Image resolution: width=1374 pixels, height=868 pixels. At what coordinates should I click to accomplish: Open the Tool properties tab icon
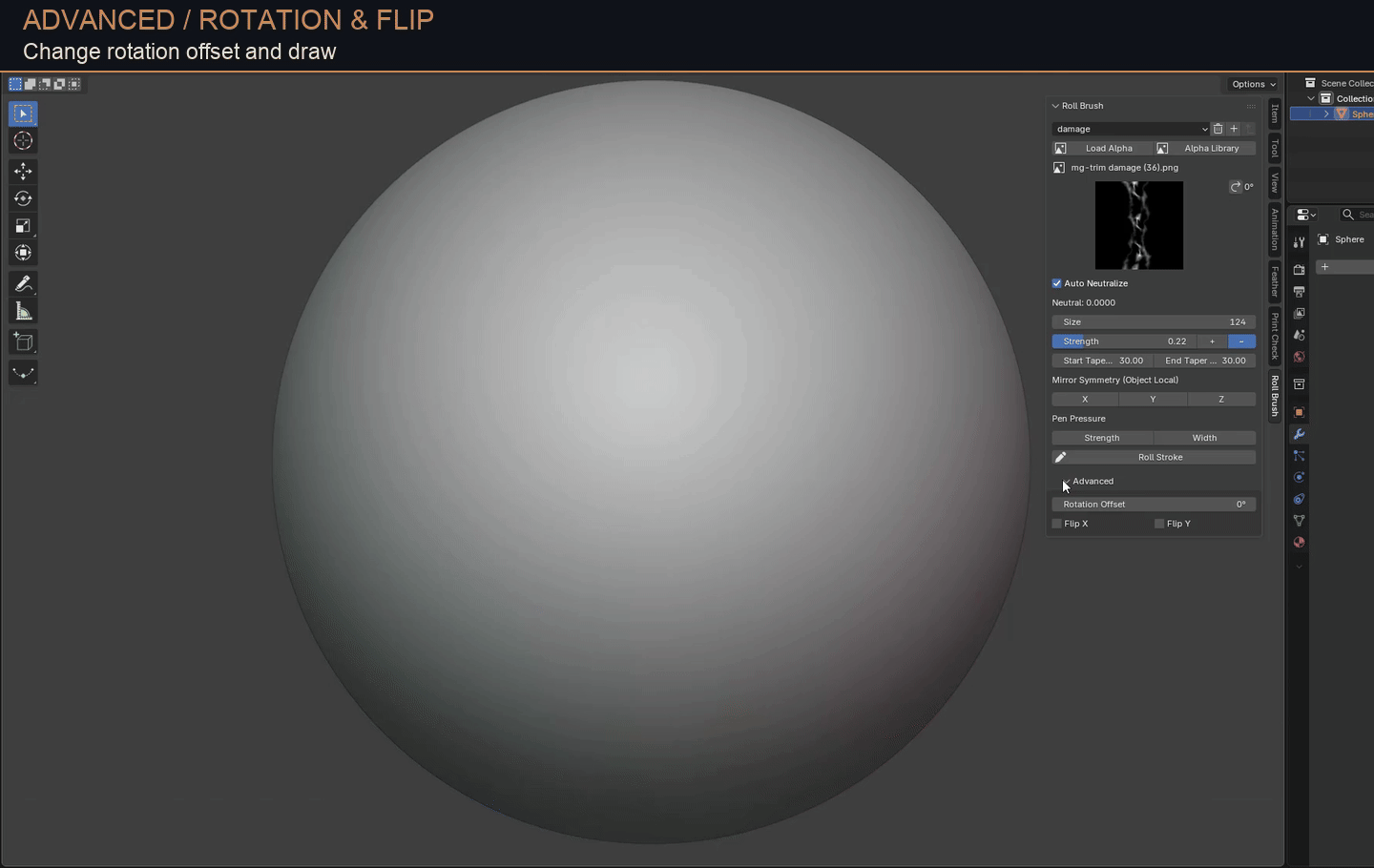point(1299,242)
